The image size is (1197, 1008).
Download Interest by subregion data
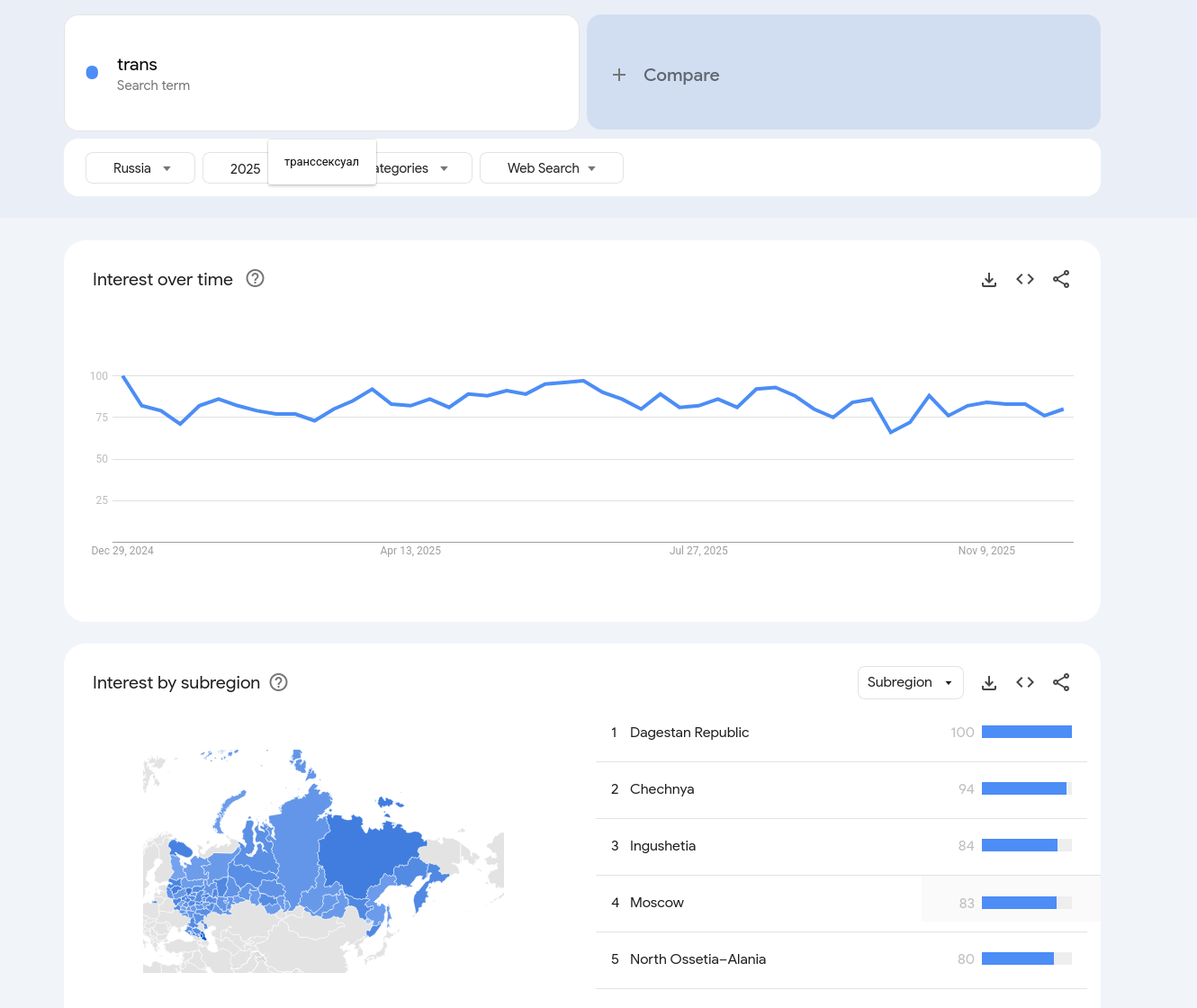(x=989, y=683)
